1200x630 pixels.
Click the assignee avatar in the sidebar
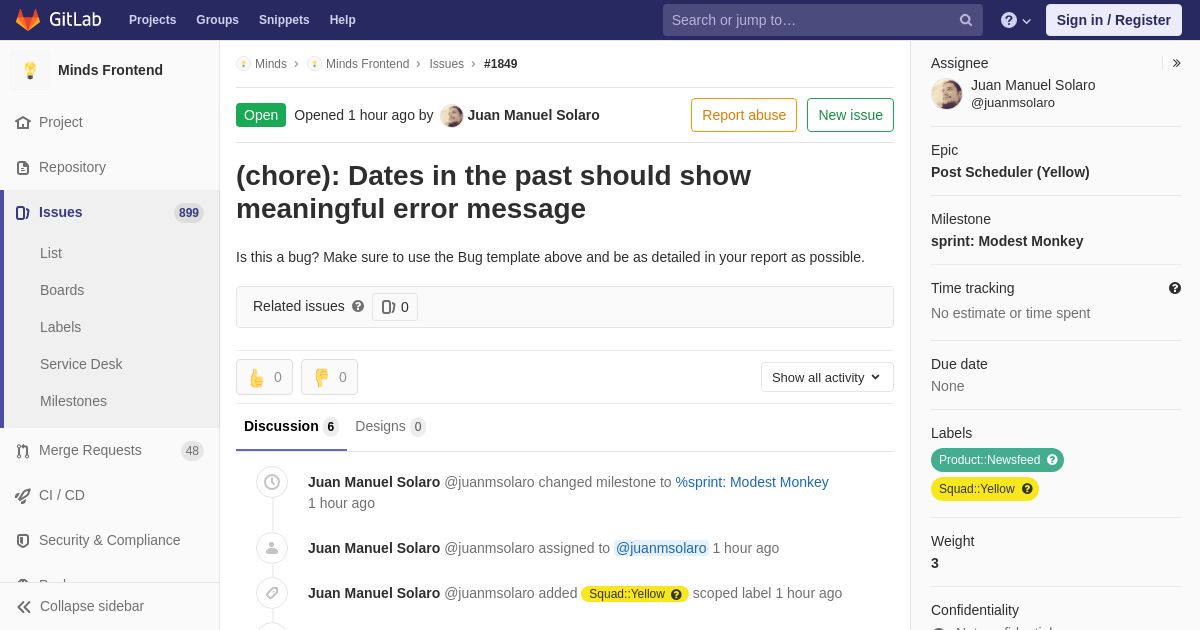[947, 94]
